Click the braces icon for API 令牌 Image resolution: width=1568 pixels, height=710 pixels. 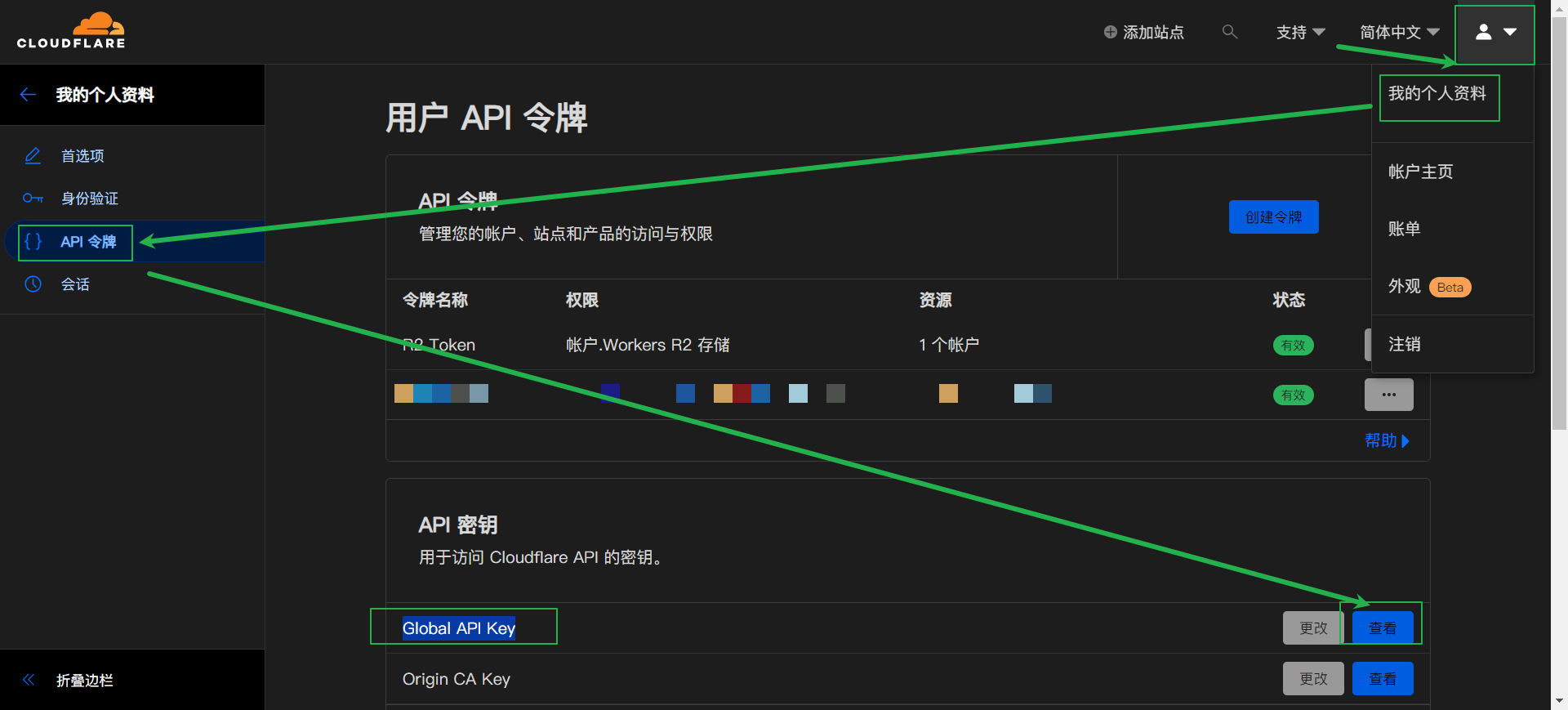pos(33,242)
